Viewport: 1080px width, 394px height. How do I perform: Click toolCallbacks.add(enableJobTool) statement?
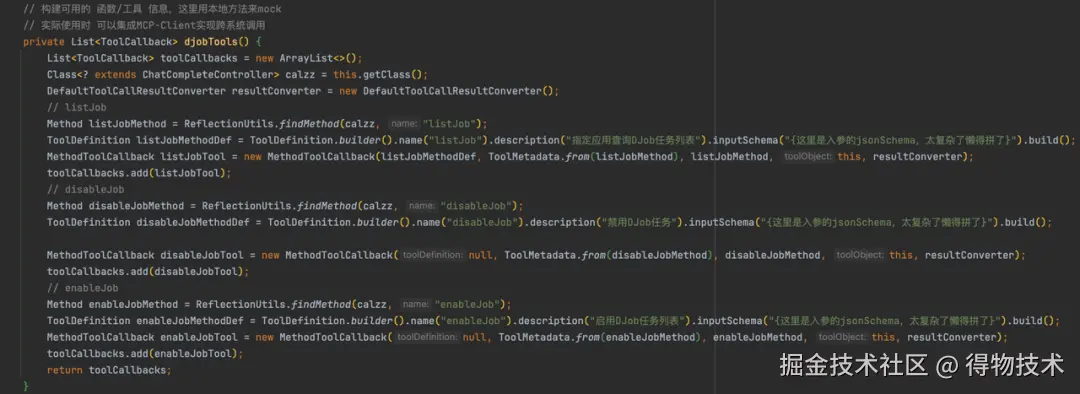pyautogui.click(x=145, y=353)
